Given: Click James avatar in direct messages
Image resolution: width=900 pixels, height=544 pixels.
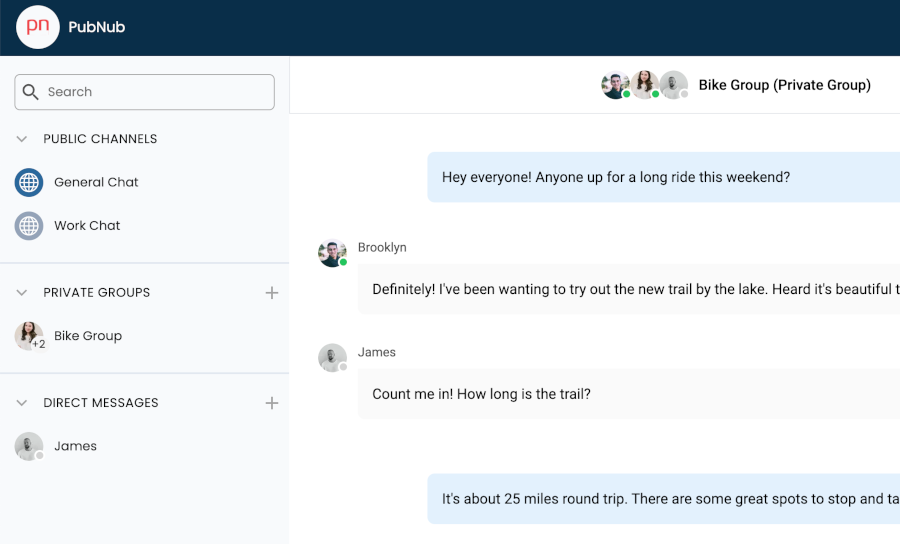Looking at the screenshot, I should coord(29,446).
